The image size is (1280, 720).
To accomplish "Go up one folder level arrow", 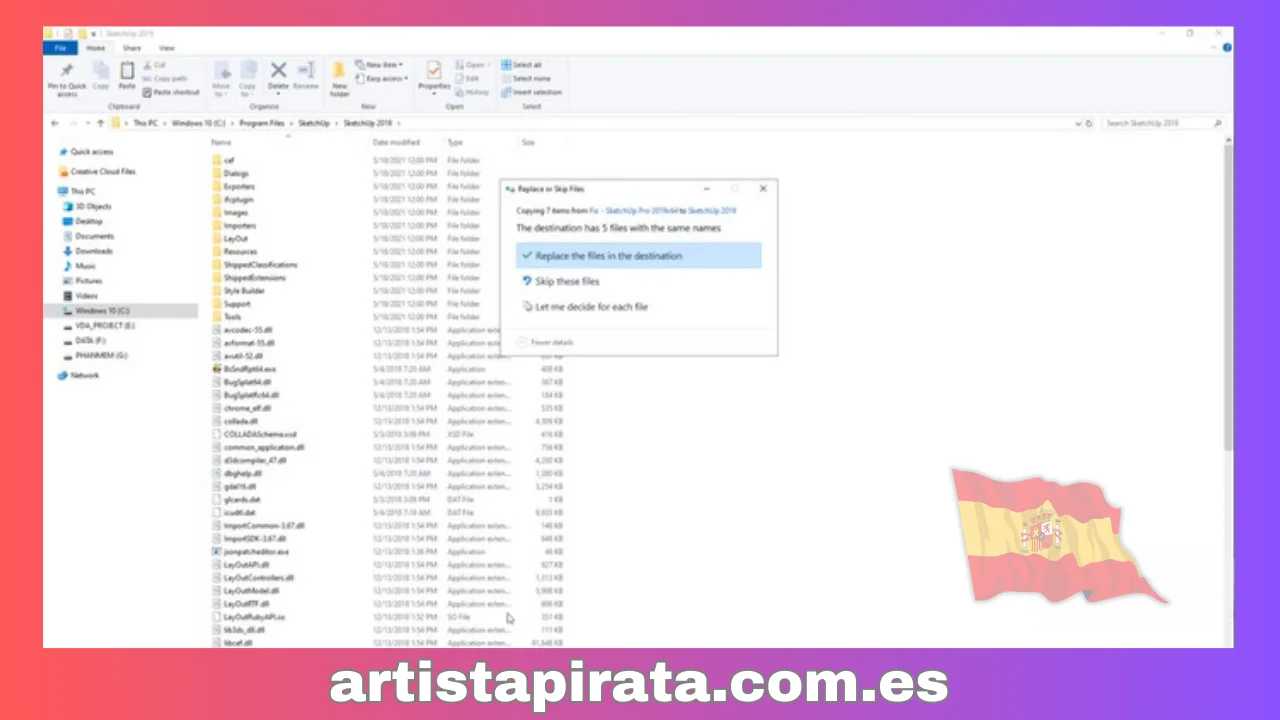I will coord(101,123).
